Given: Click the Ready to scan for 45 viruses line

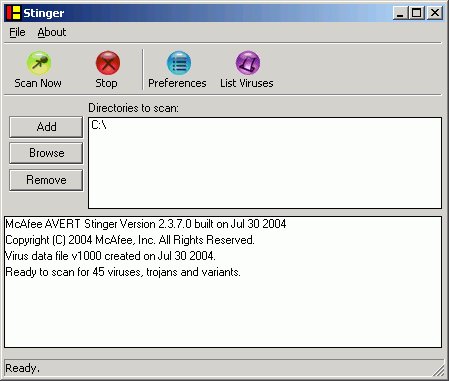Looking at the screenshot, I should 123,272.
